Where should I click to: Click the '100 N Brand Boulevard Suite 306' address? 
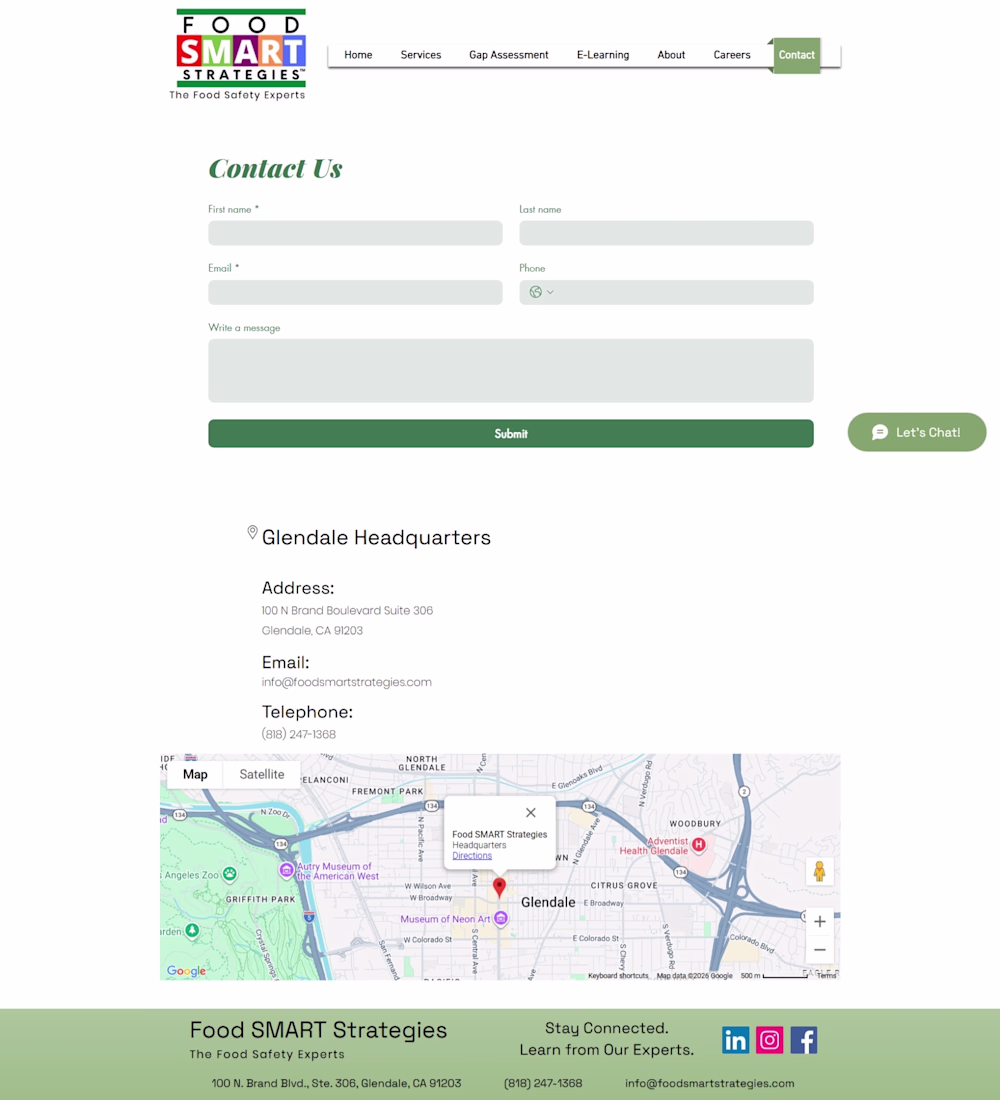[x=347, y=610]
